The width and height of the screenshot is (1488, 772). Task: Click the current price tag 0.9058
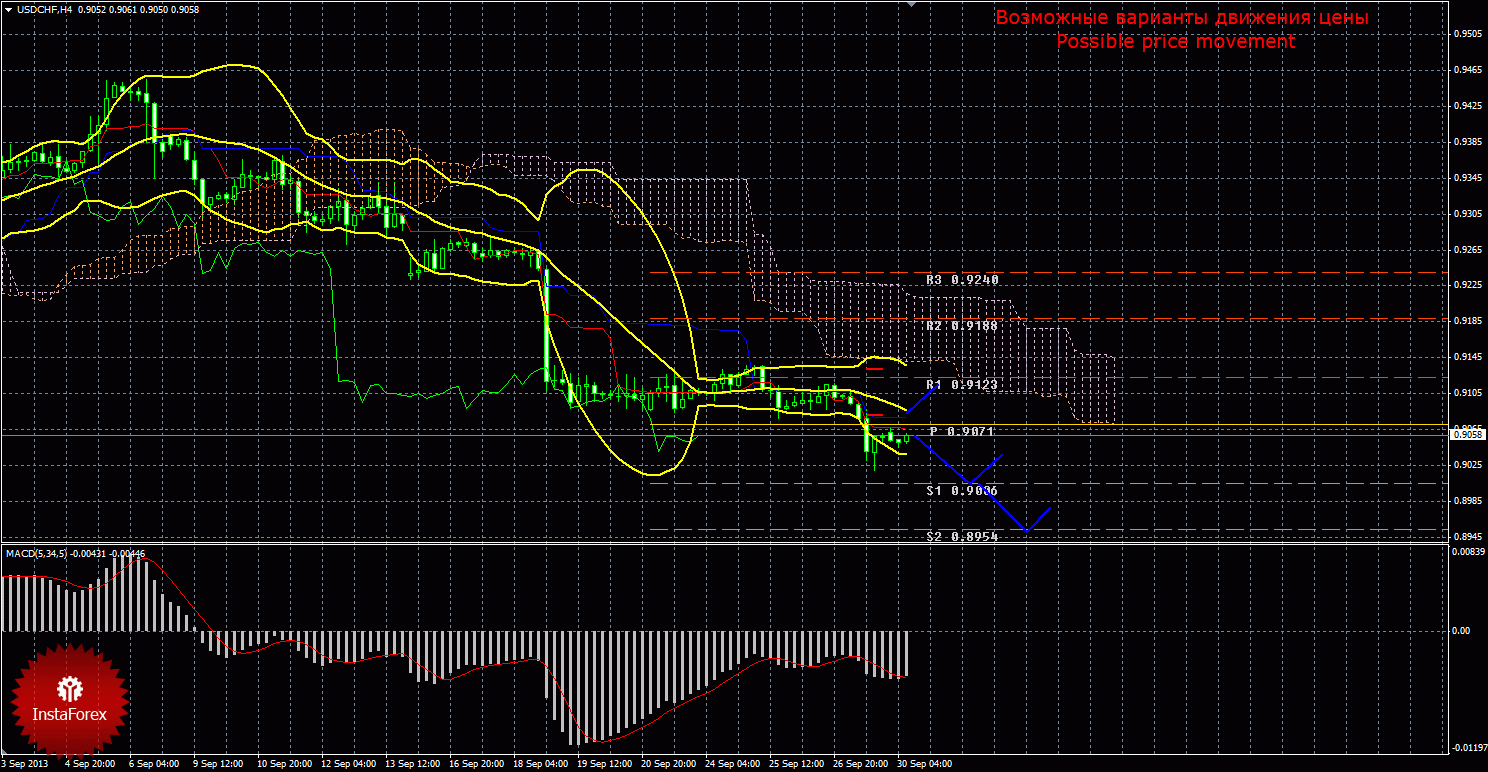[1468, 435]
